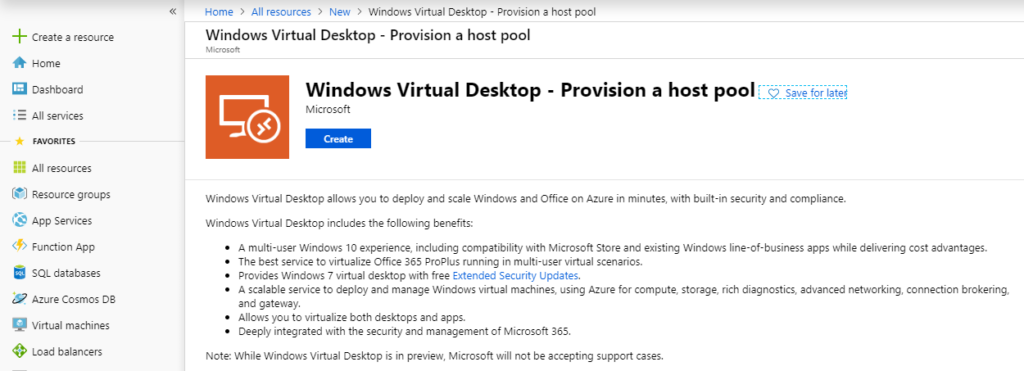Viewport: 1024px width, 371px height.
Task: Click the Windows Virtual Desktop orange logo
Action: pos(247,117)
